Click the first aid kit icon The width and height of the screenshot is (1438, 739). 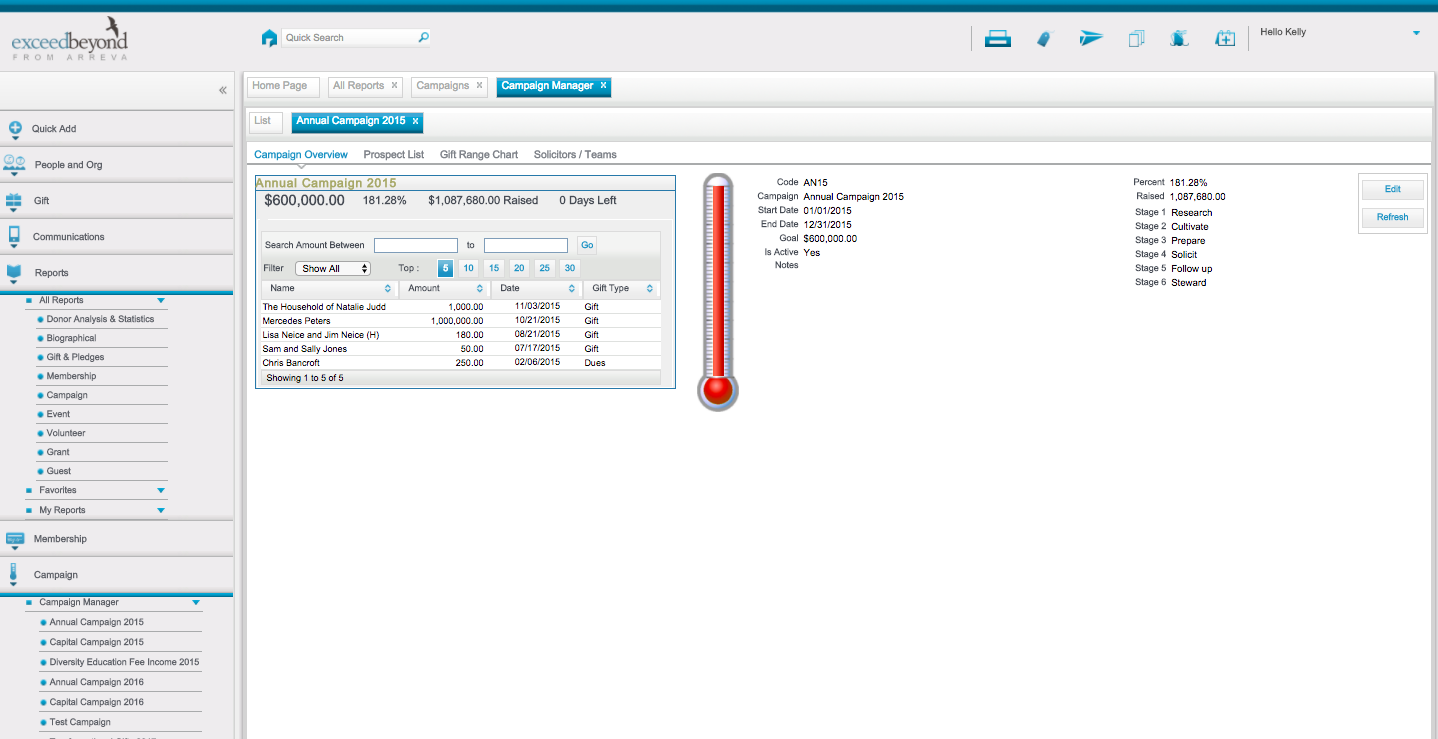pyautogui.click(x=1225, y=39)
